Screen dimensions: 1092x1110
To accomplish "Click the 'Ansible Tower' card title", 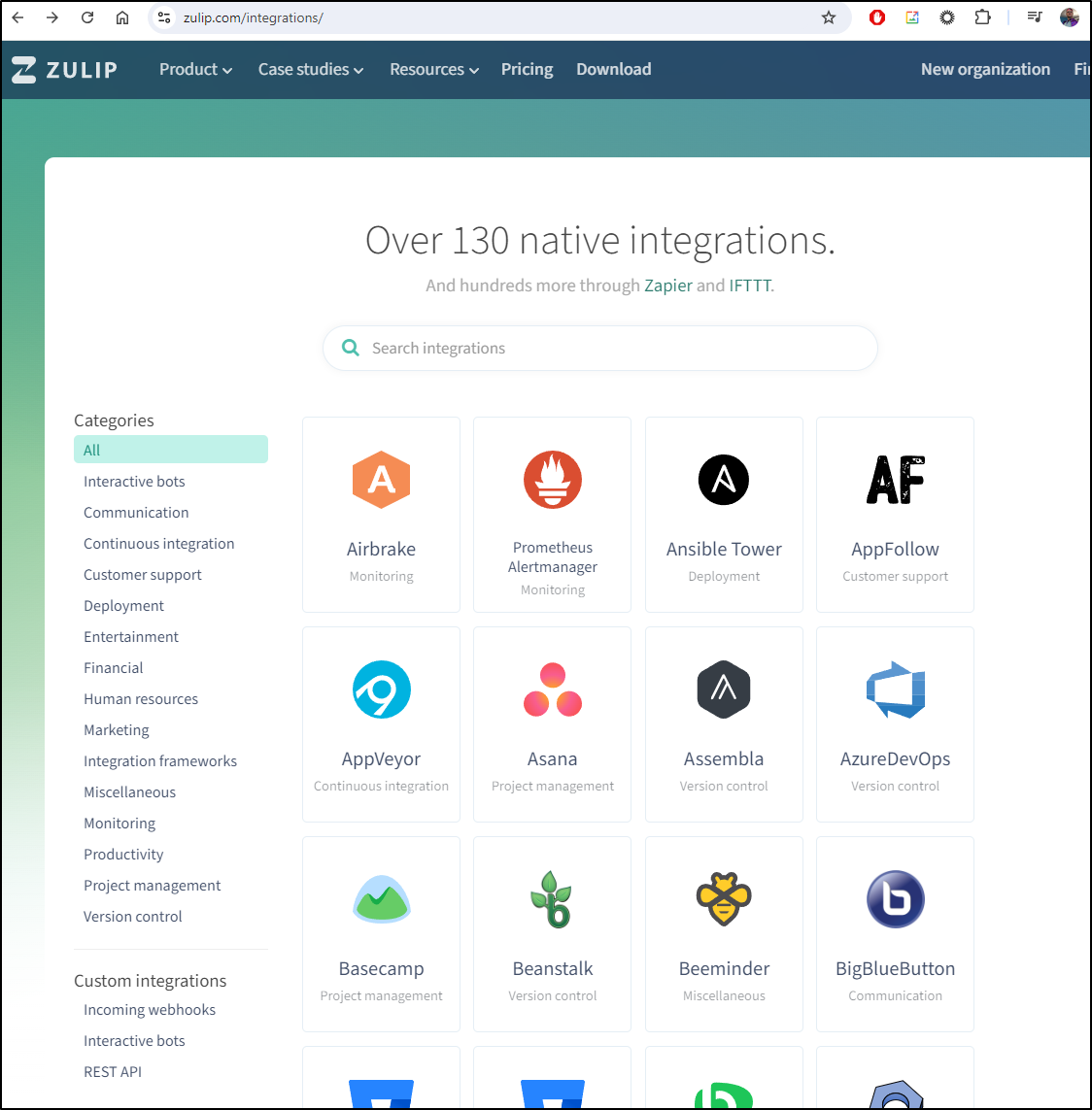I will tap(724, 550).
